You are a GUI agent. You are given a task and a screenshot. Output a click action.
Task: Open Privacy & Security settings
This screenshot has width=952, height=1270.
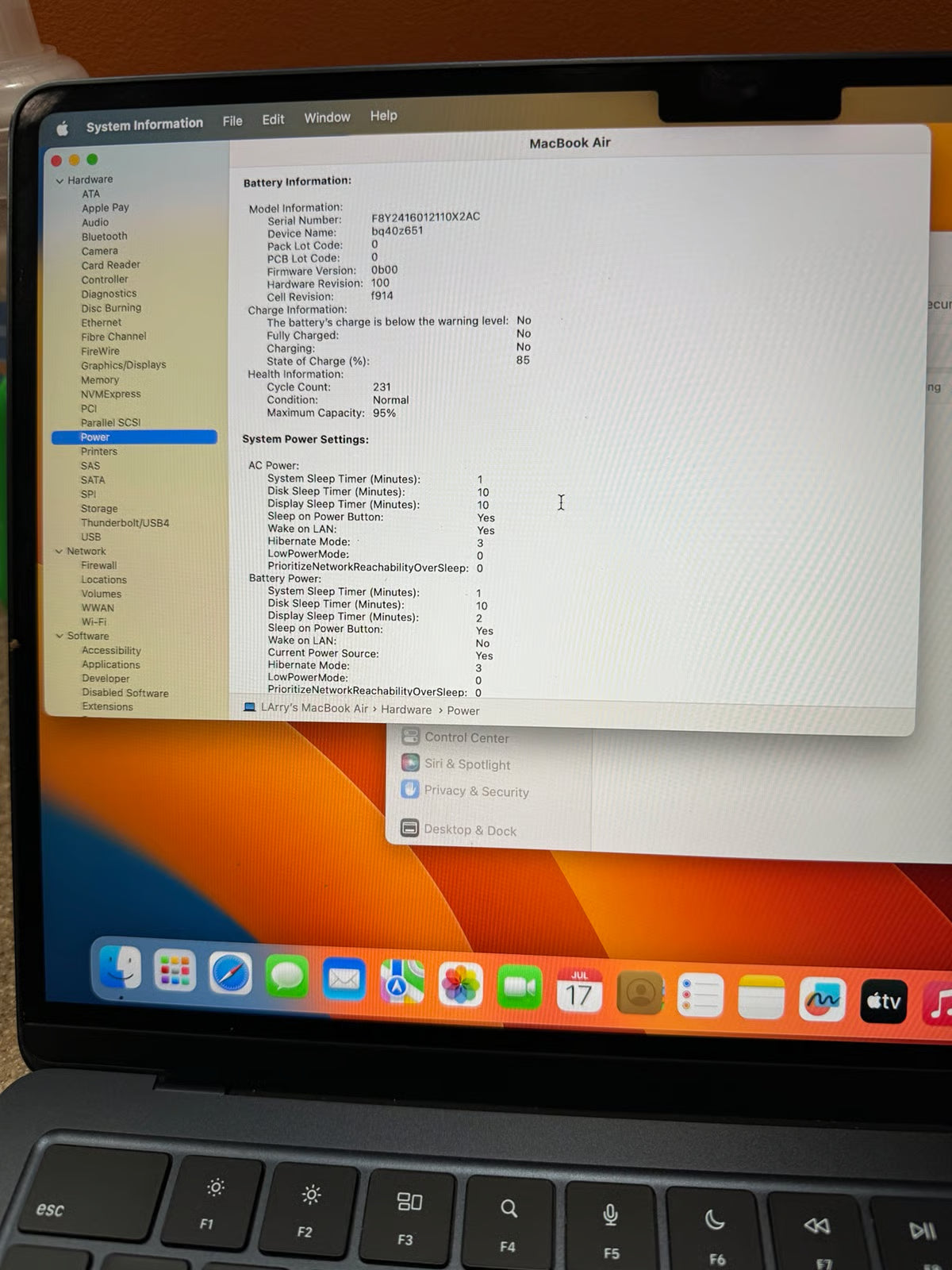click(x=476, y=791)
